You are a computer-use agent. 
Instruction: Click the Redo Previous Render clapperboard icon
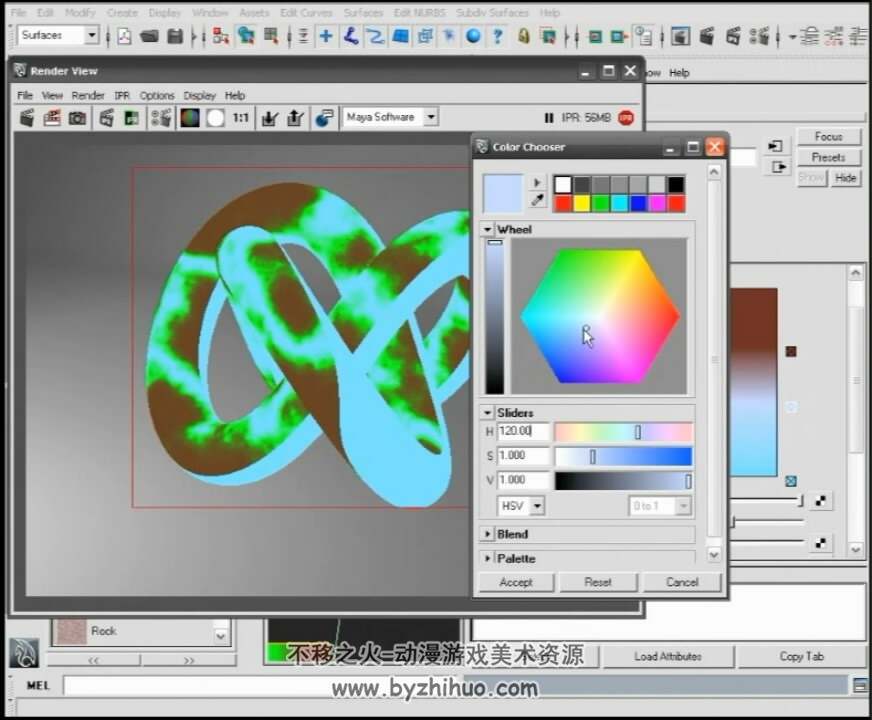pyautogui.click(x=26, y=118)
